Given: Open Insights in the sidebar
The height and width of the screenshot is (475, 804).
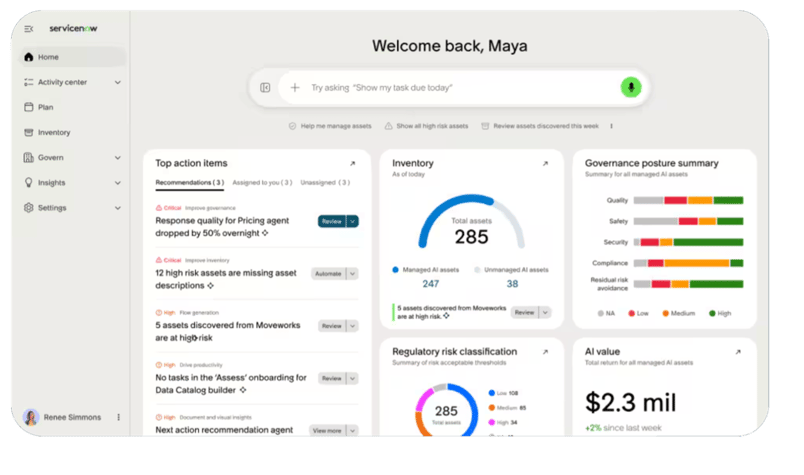Looking at the screenshot, I should click(73, 183).
